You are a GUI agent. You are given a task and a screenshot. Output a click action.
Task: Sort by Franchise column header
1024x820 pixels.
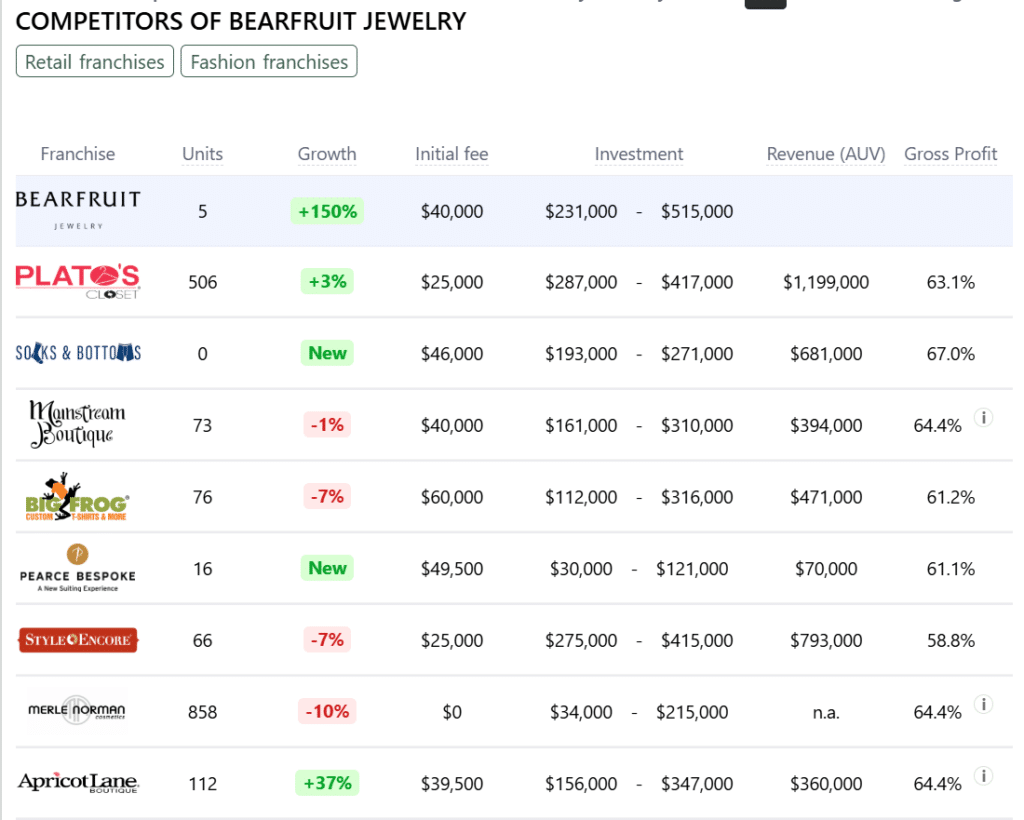pyautogui.click(x=78, y=154)
